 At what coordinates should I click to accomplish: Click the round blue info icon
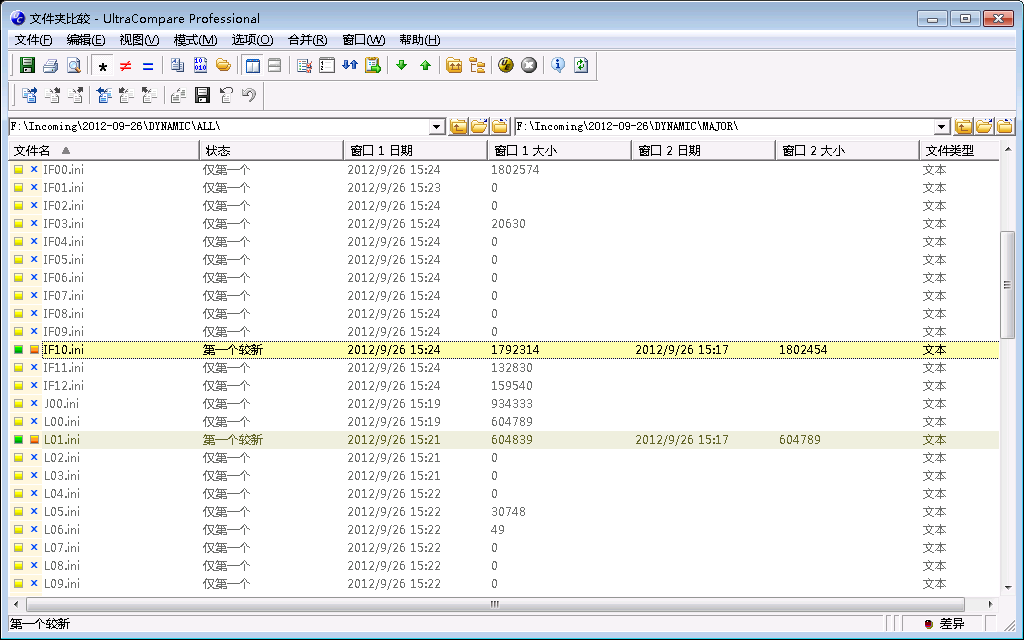coord(558,66)
